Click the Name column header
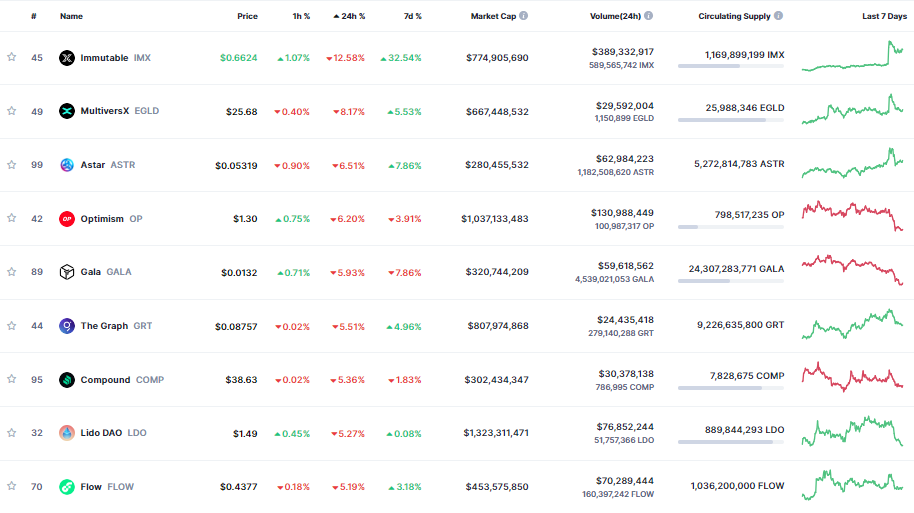Screen dimensions: 914x513 pyautogui.click(x=71, y=16)
